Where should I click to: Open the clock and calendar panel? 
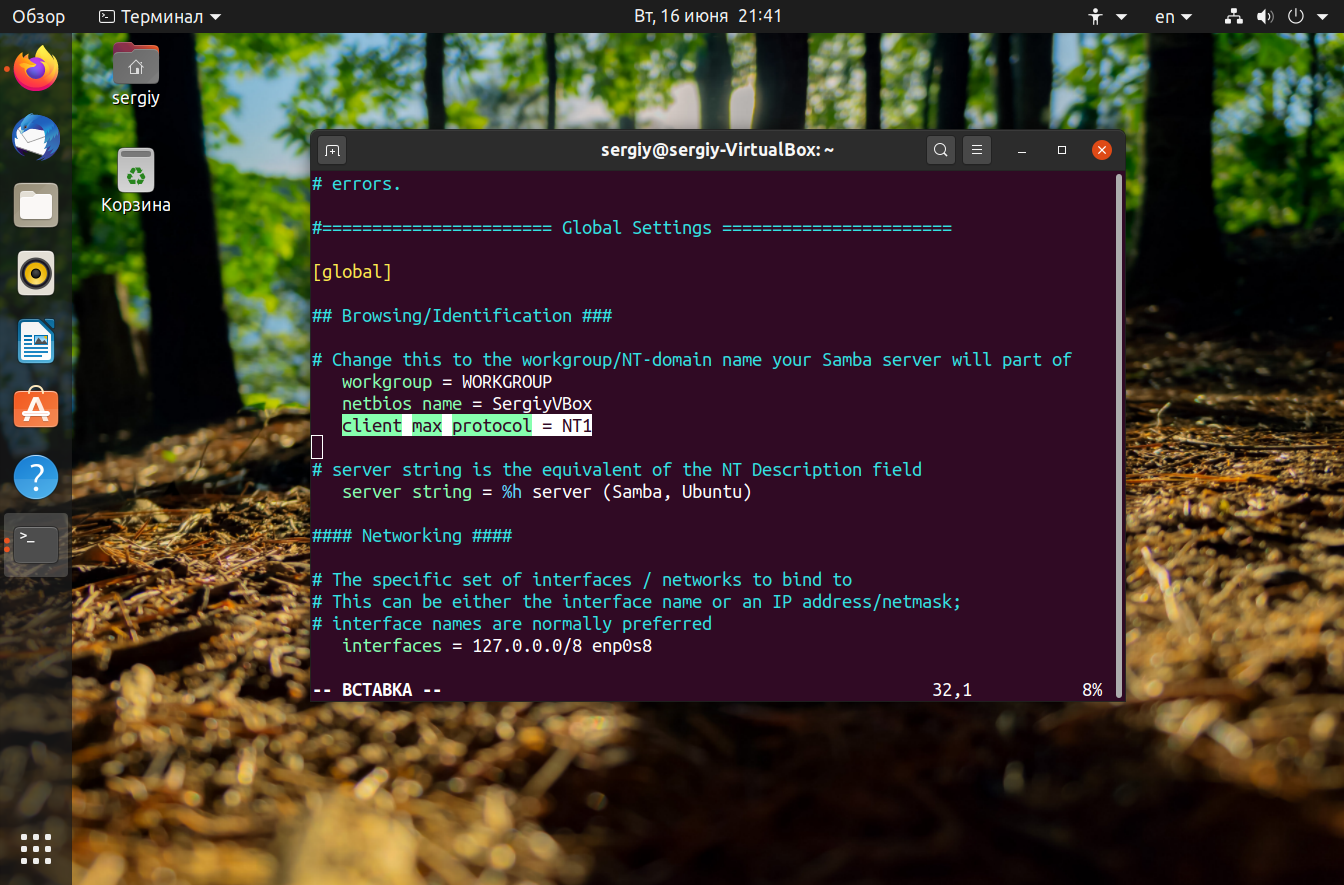coord(708,16)
